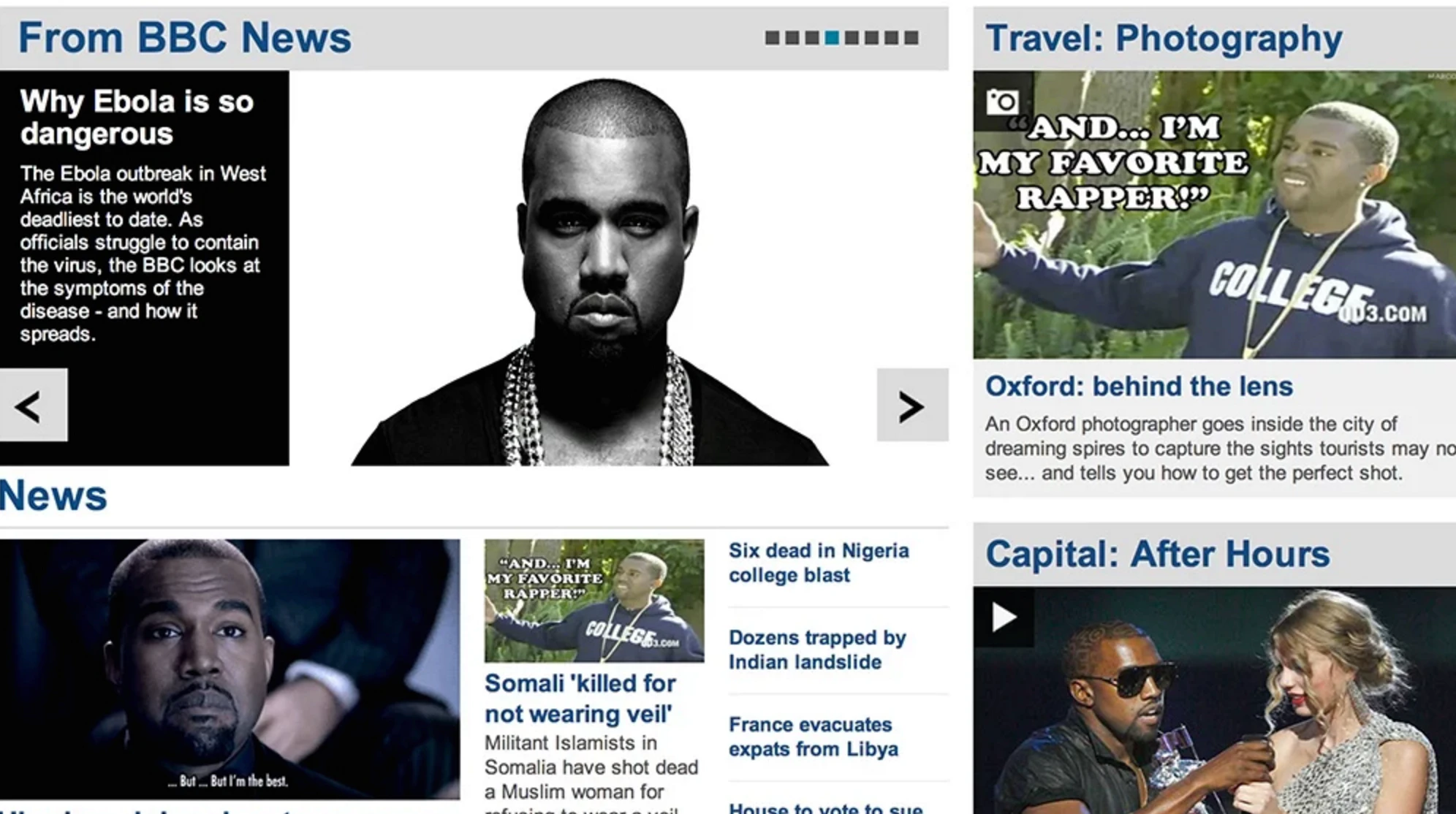Select the second carousel indicator square
Image resolution: width=1456 pixels, height=814 pixels.
coord(792,38)
